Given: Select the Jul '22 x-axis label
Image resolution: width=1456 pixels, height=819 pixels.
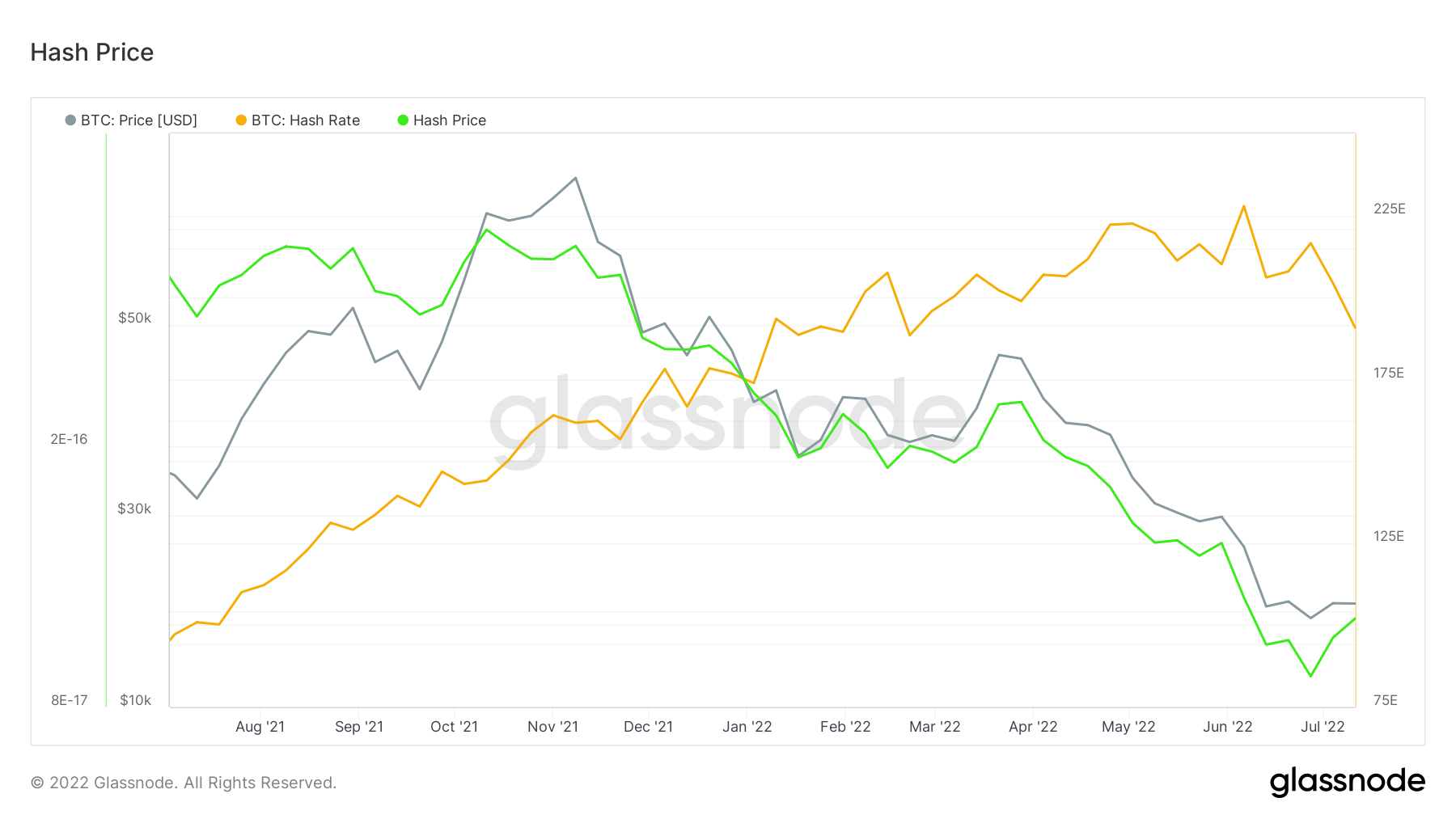Looking at the screenshot, I should pyautogui.click(x=1323, y=727).
